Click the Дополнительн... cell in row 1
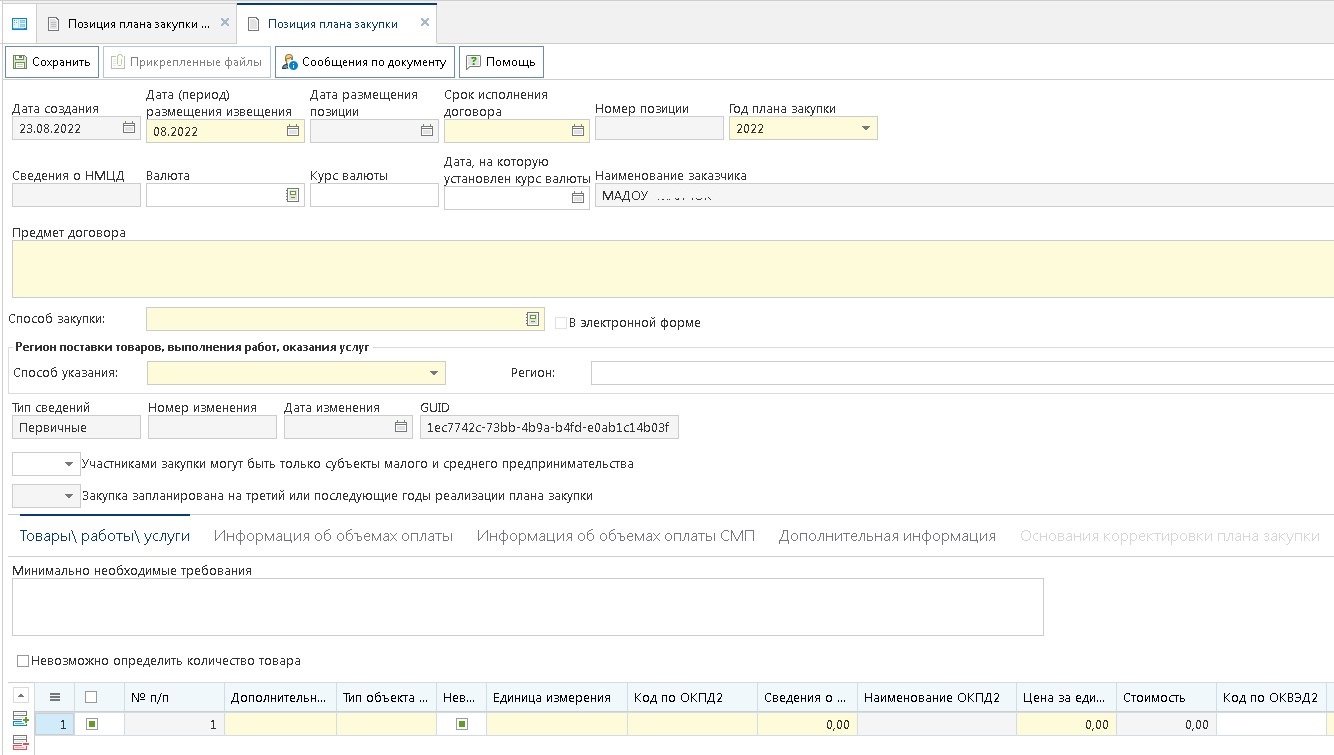 (280, 724)
